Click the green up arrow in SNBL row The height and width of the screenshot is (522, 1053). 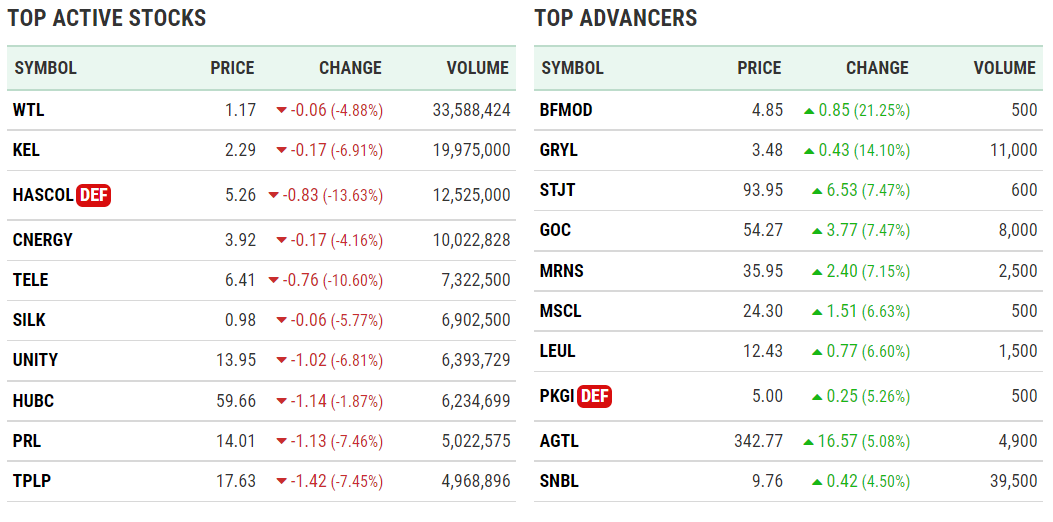click(816, 481)
